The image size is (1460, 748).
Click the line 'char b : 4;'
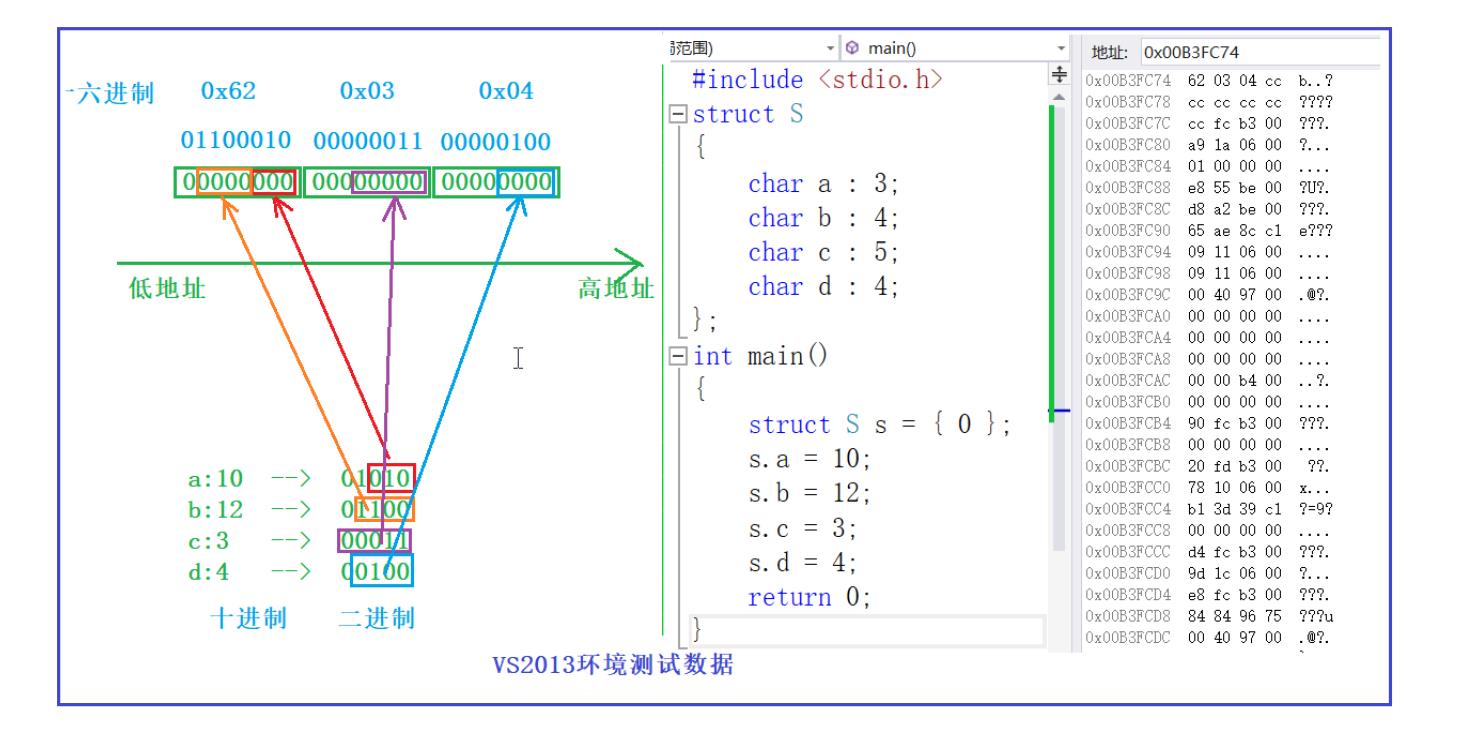(x=824, y=219)
